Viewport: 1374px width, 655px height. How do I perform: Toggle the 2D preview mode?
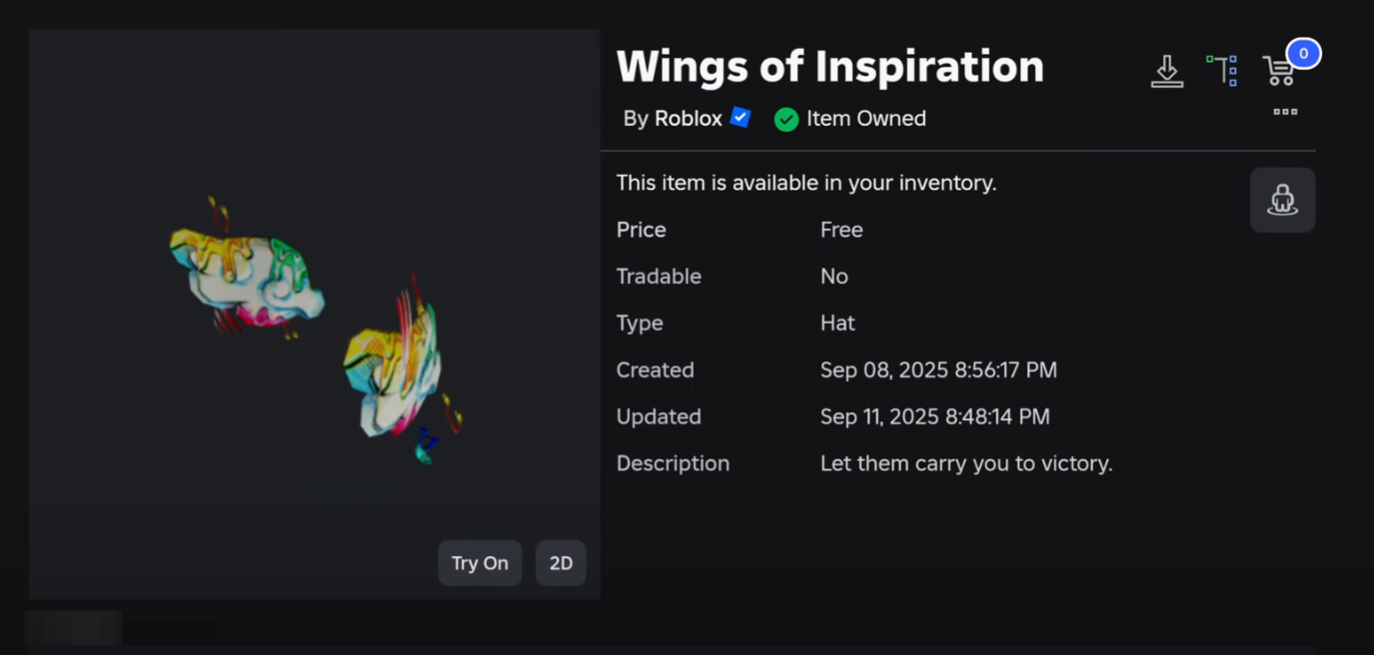[560, 563]
